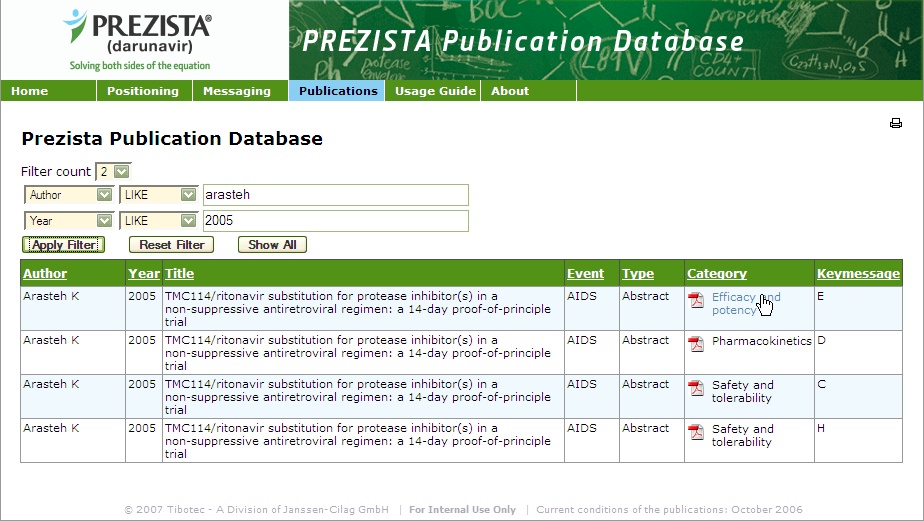Screen dimensions: 924x521
Task: Open the Efficacy and potency link
Action: click(x=745, y=304)
